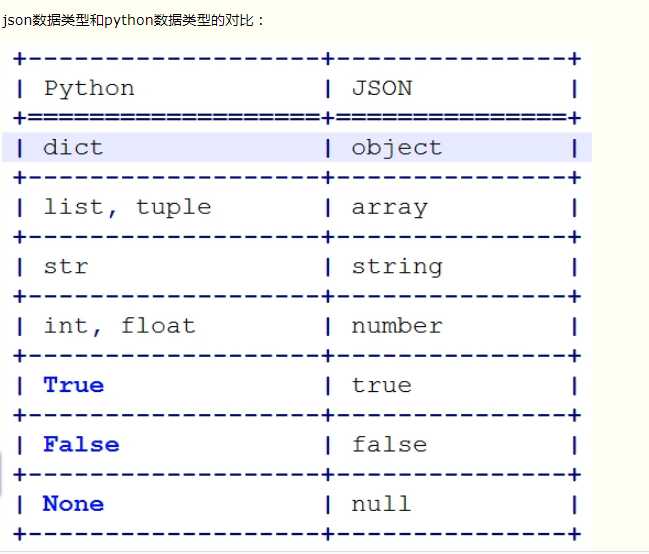Viewport: 649px width, 554px height.
Task: Click the Python column header
Action: click(x=88, y=88)
